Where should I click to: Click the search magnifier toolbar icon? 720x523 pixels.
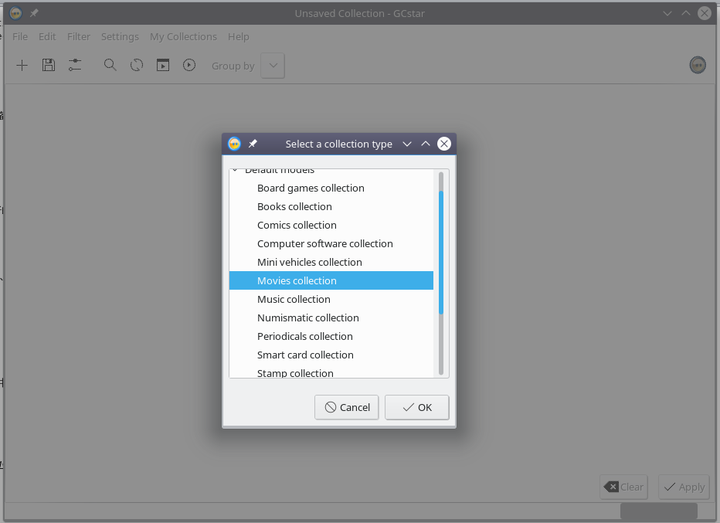(110, 65)
